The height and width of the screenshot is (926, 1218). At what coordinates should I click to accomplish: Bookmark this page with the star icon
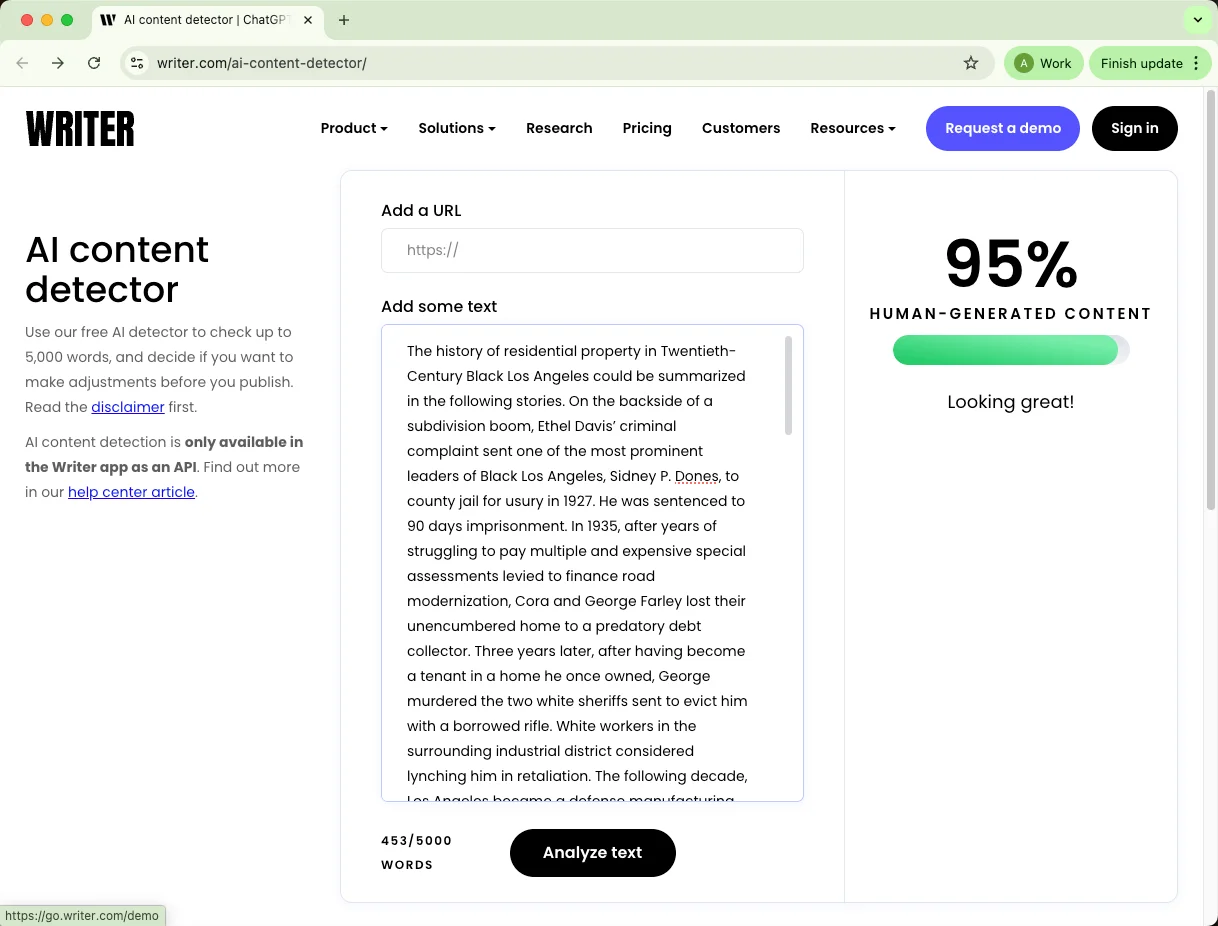[x=971, y=63]
